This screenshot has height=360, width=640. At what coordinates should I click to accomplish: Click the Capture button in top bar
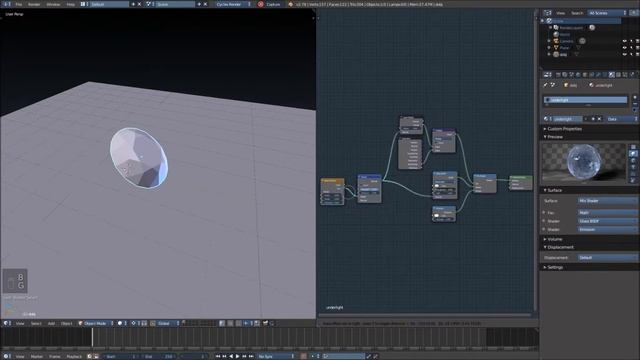pos(273,4)
